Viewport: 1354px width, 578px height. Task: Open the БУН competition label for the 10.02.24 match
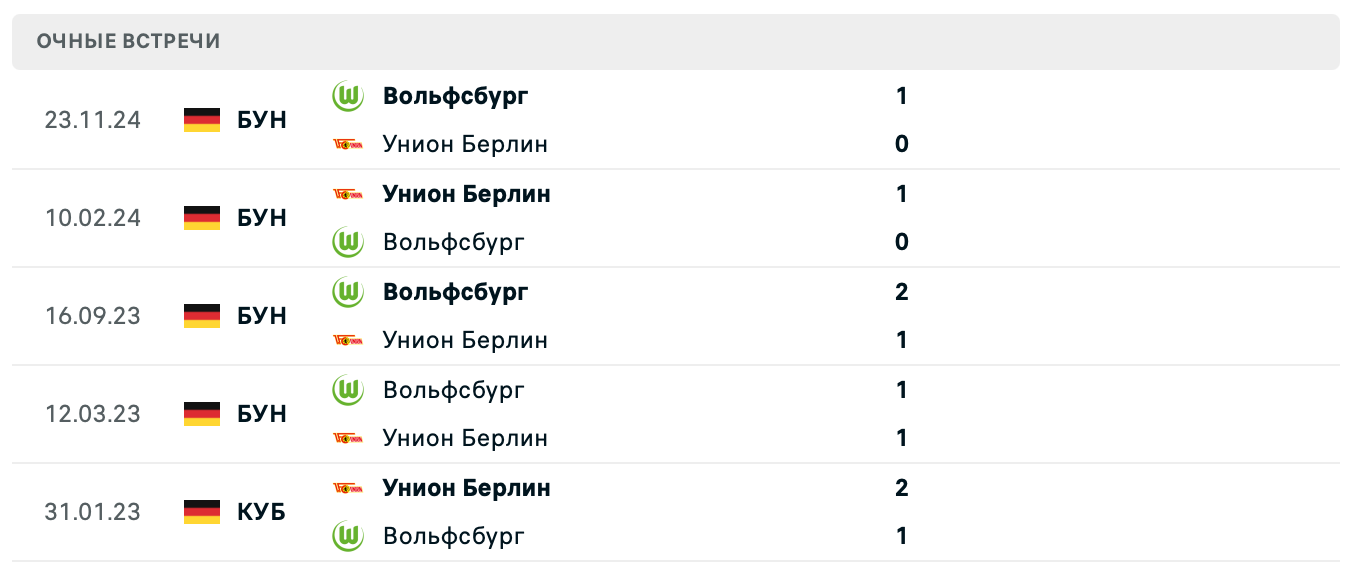tap(262, 218)
